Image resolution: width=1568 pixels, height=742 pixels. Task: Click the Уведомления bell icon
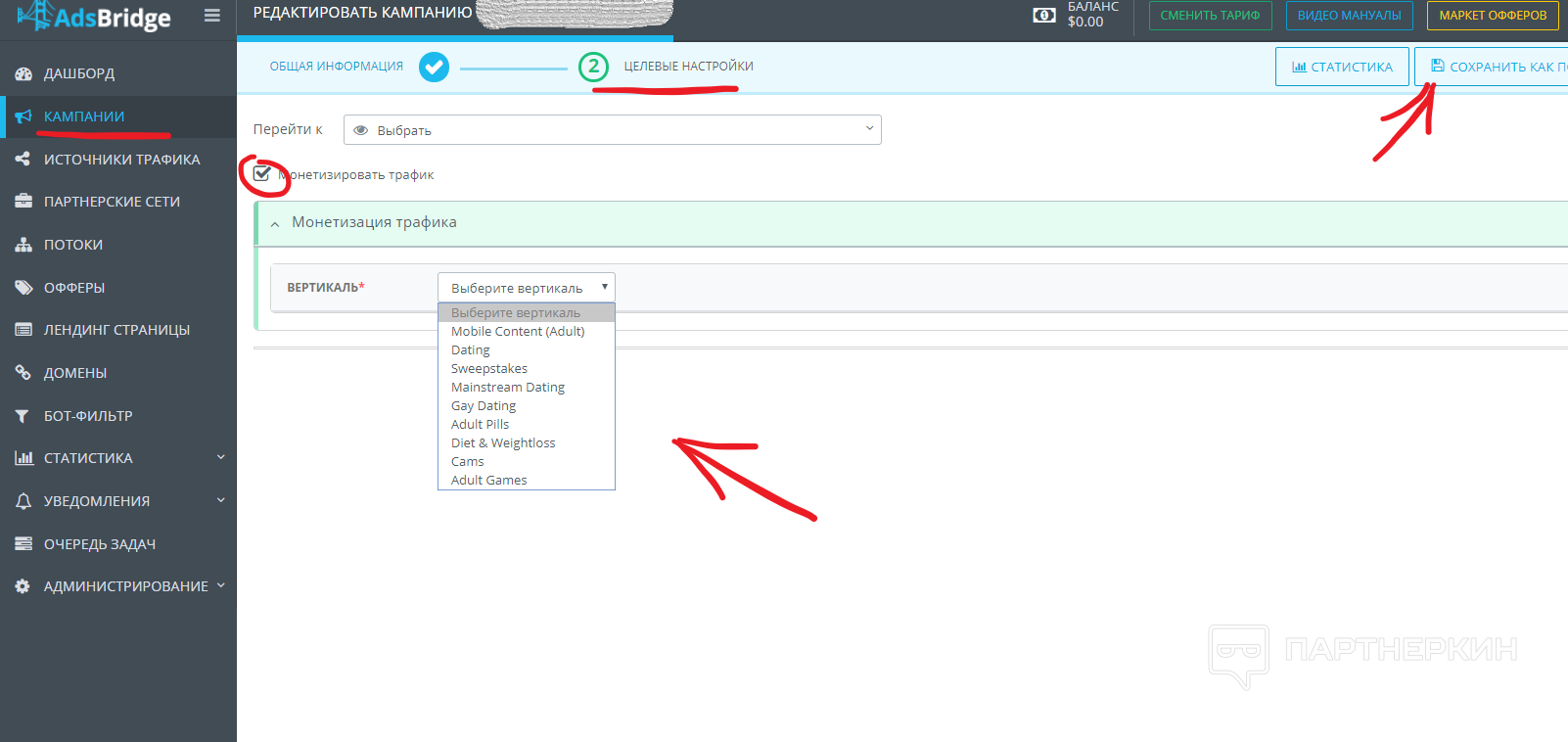23,501
